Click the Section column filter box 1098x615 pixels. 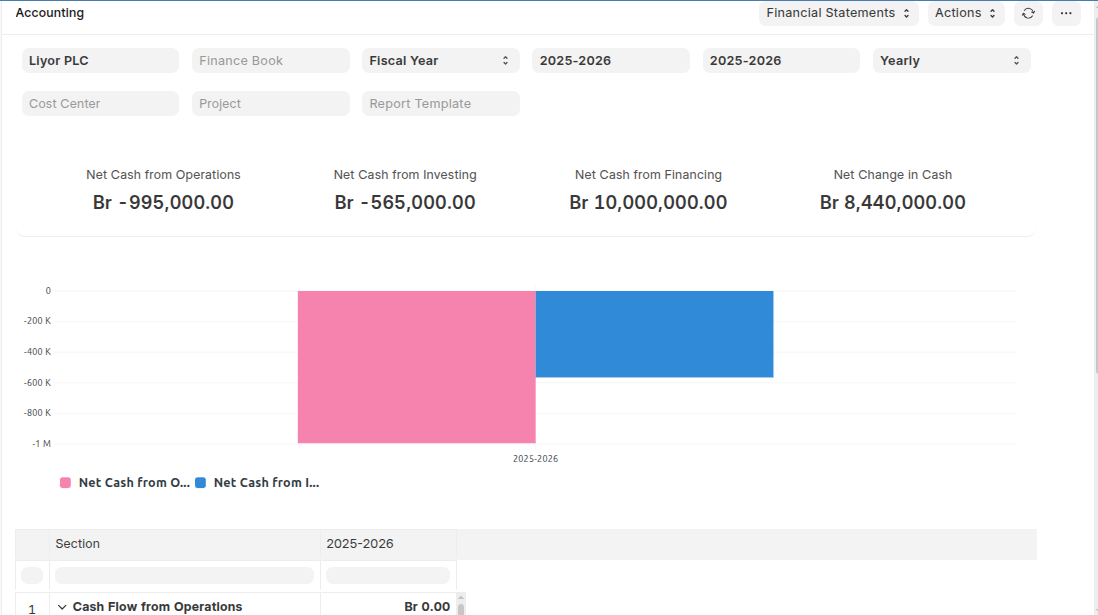pyautogui.click(x=185, y=576)
